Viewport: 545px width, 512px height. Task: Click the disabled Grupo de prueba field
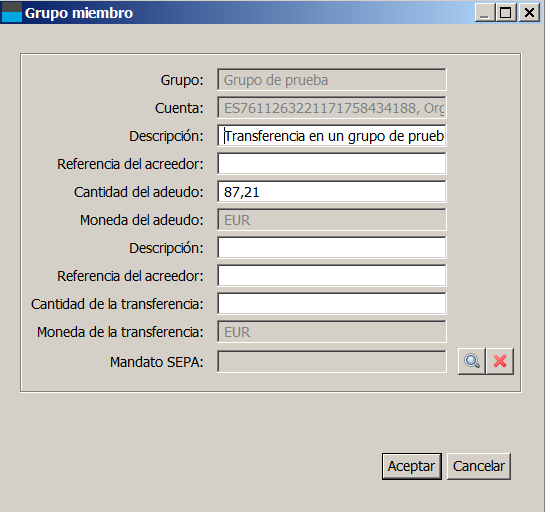(332, 80)
